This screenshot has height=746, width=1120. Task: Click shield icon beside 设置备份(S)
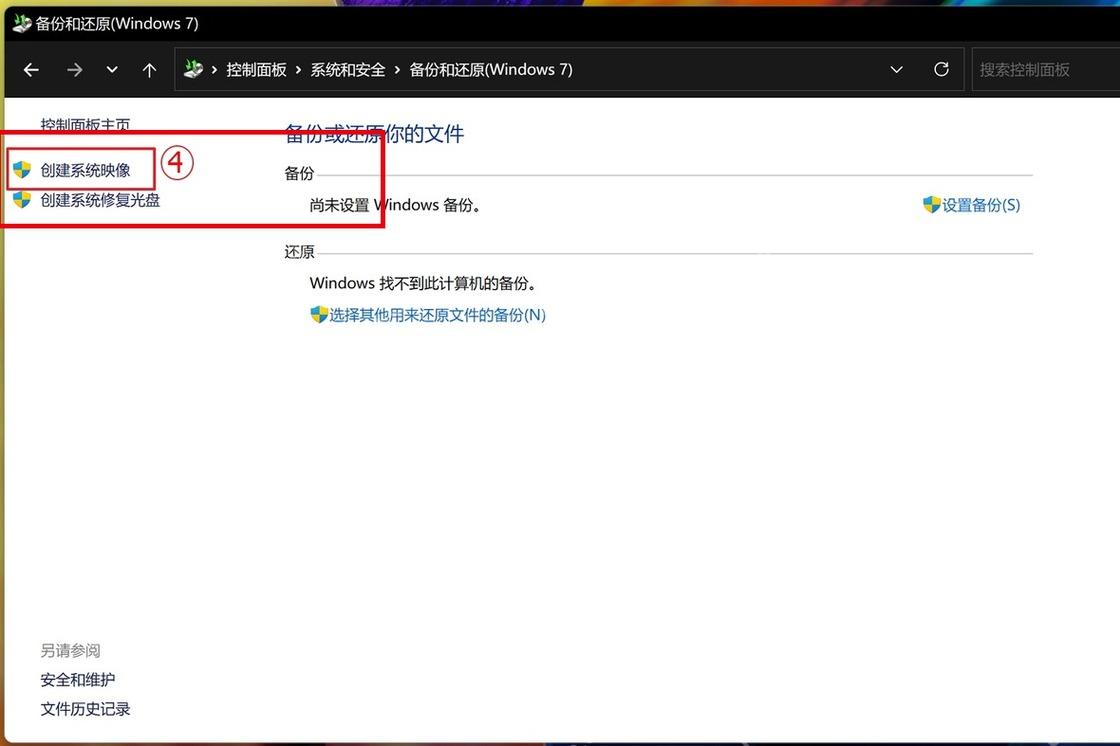pyautogui.click(x=931, y=204)
